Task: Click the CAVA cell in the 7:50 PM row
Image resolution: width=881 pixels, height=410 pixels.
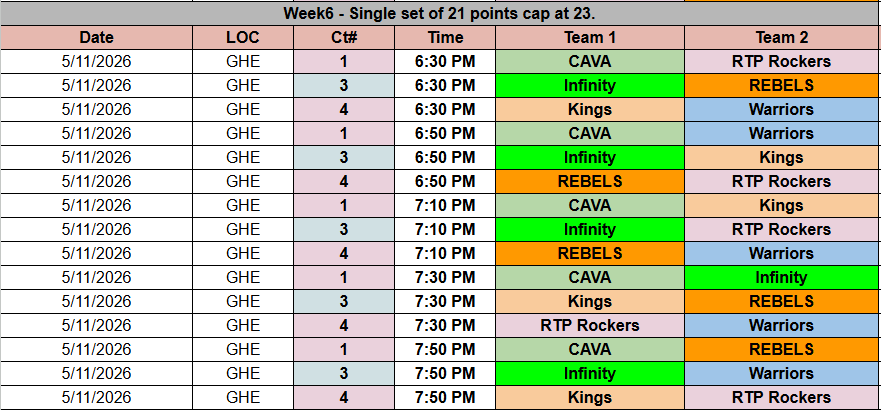Action: pos(590,350)
